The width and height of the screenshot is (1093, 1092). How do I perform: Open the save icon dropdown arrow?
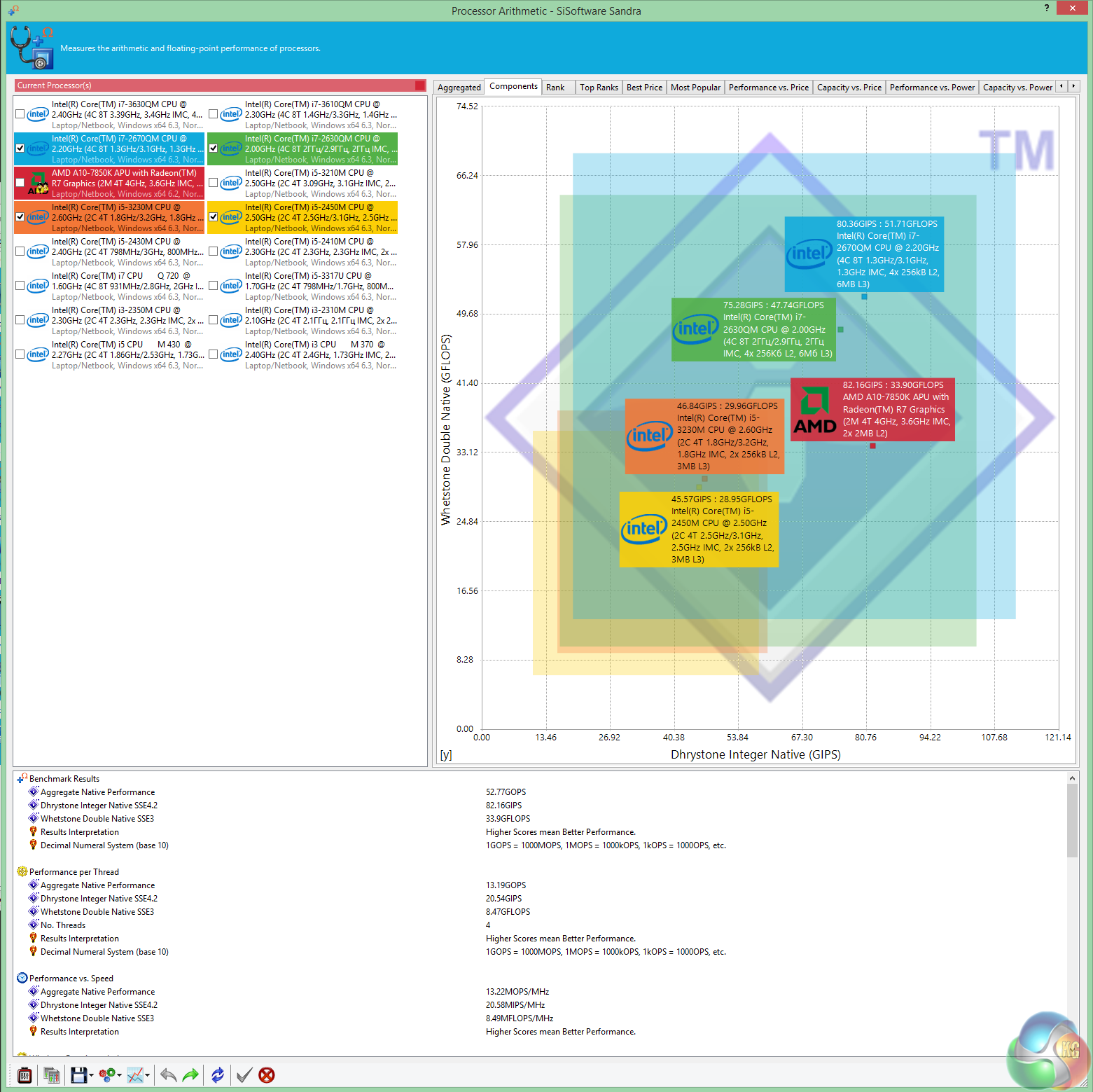click(x=91, y=1075)
